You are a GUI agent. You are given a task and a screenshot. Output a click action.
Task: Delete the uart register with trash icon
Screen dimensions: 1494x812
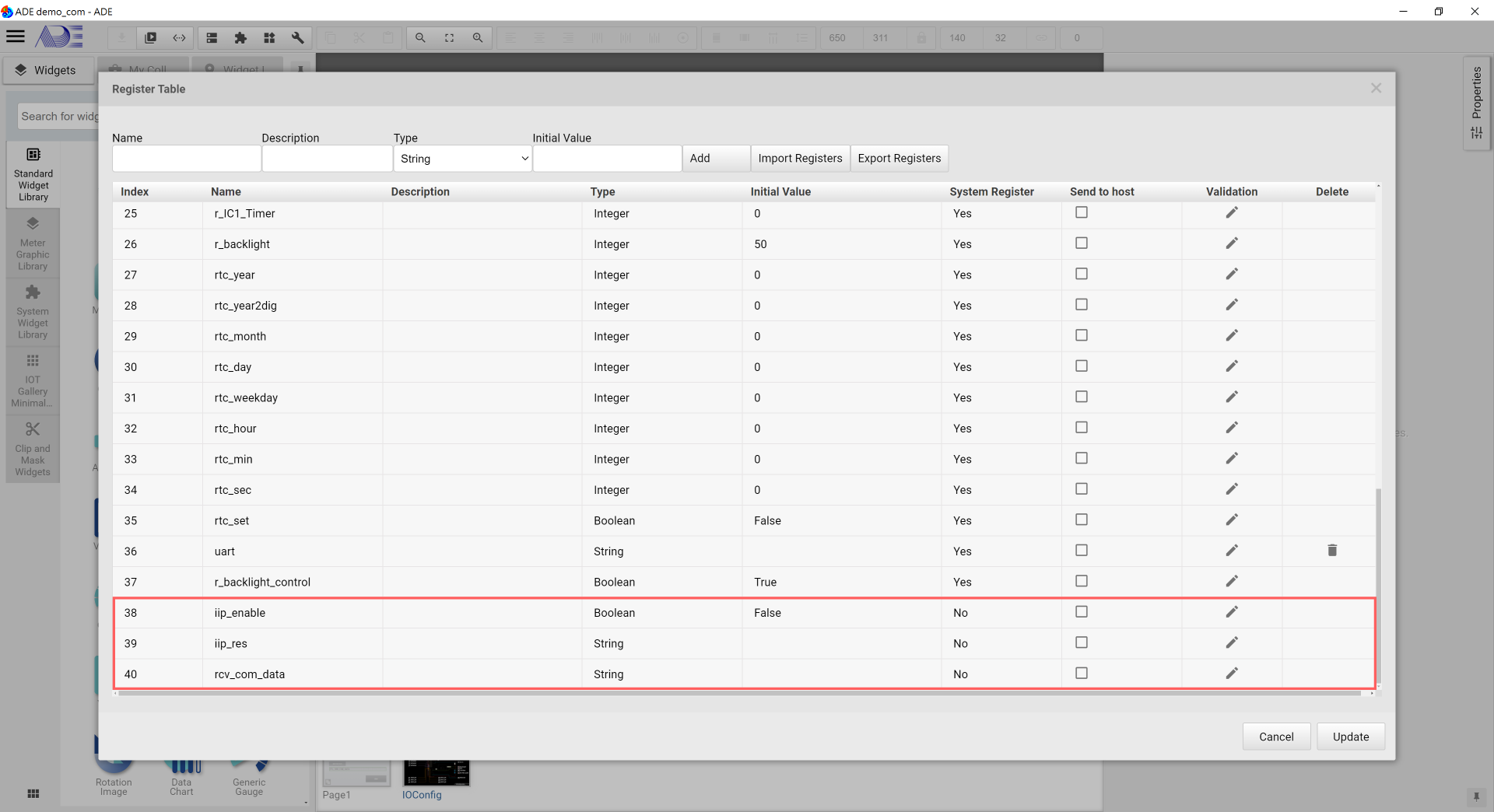(1331, 551)
